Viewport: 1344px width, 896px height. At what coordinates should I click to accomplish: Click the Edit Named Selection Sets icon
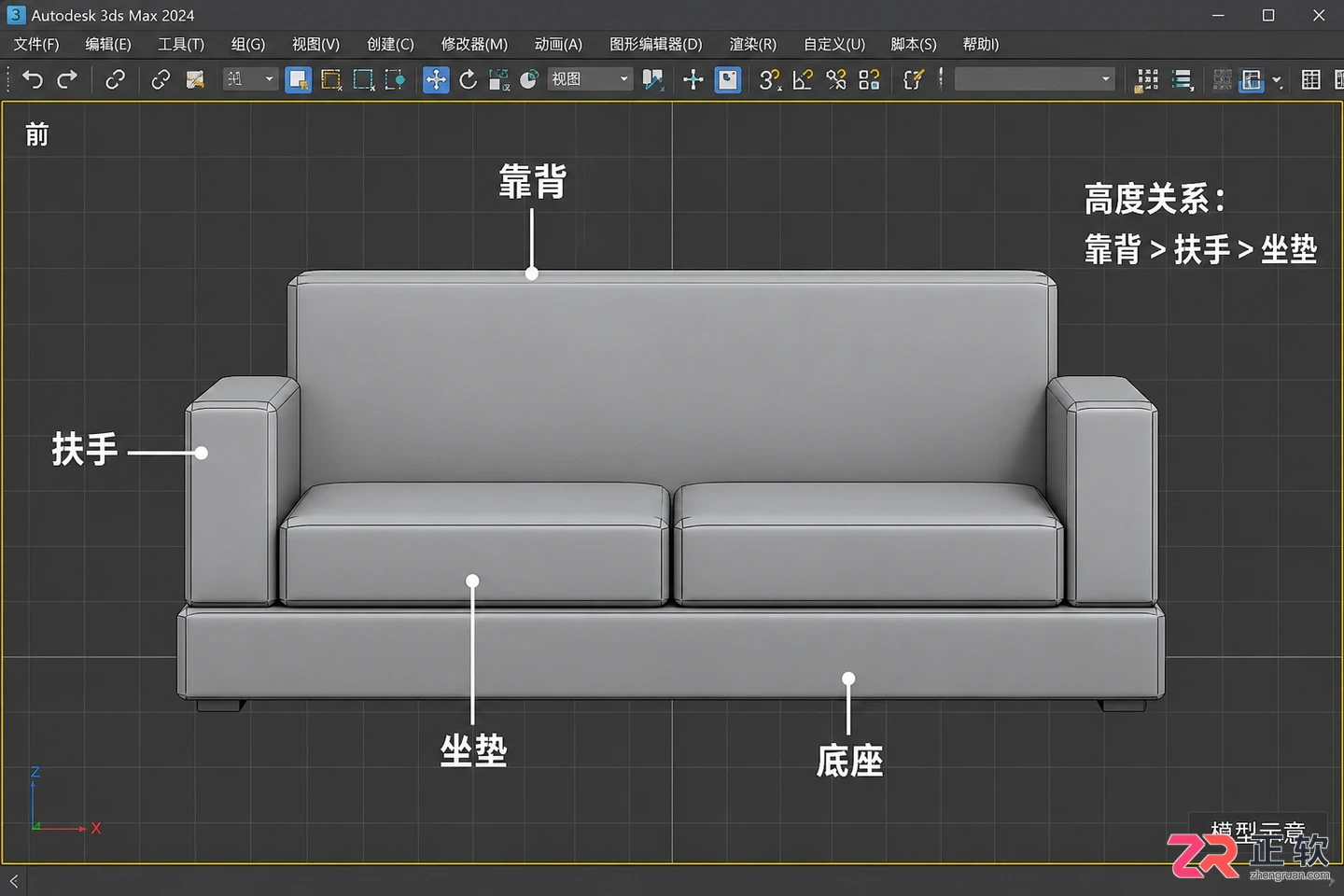pyautogui.click(x=914, y=79)
